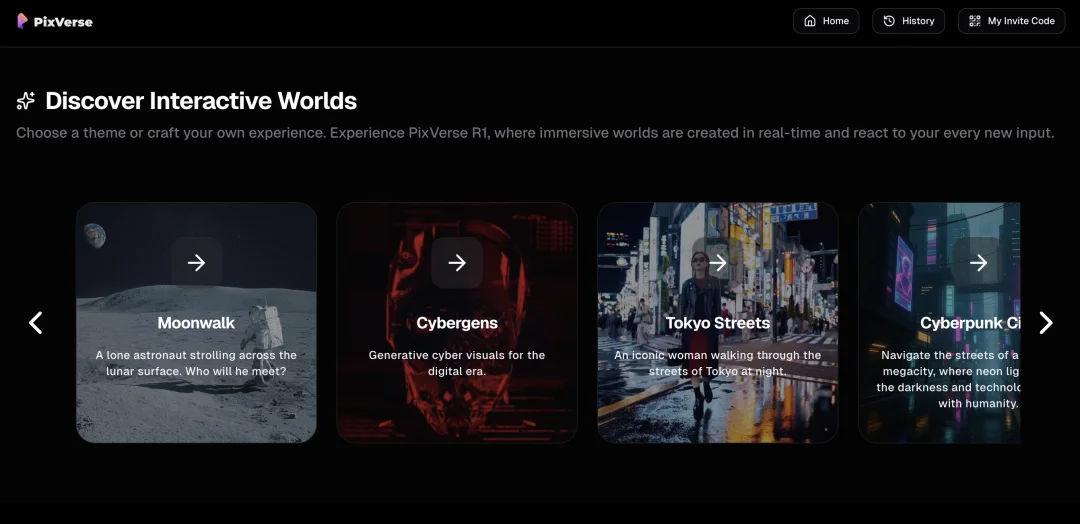Open My Invite Code

coord(1011,21)
